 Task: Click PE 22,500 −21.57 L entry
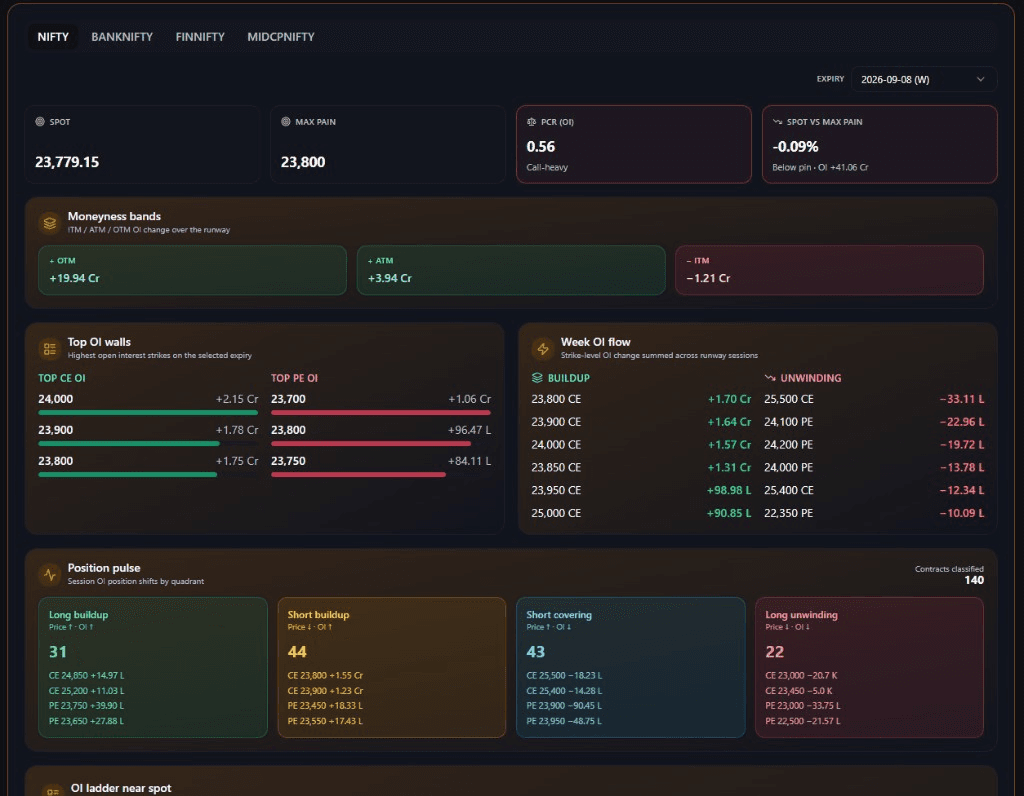tap(803, 721)
